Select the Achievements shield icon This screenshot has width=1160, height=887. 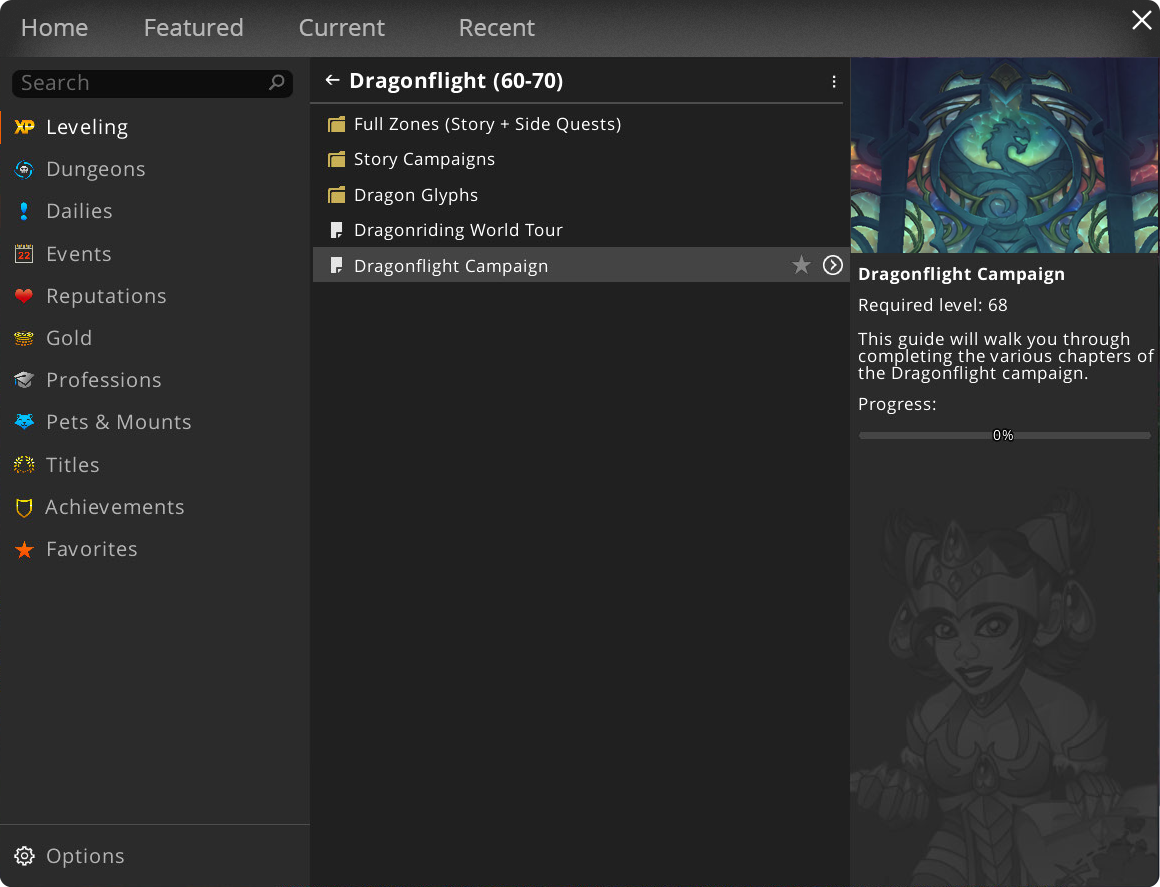point(24,507)
